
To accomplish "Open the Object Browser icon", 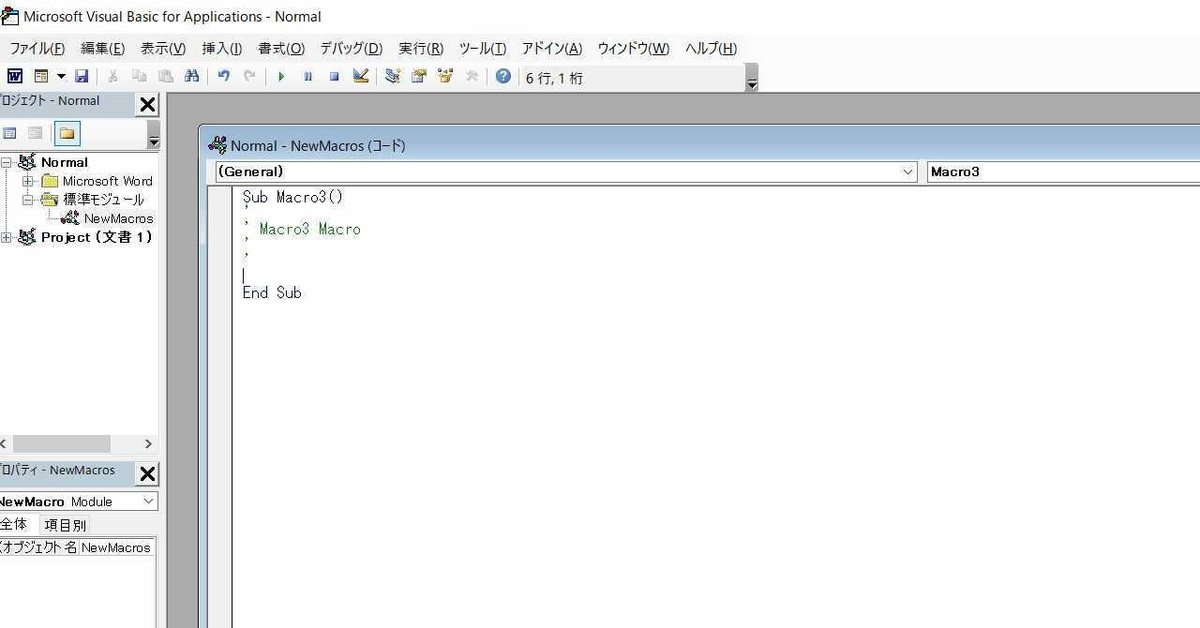I will [445, 76].
